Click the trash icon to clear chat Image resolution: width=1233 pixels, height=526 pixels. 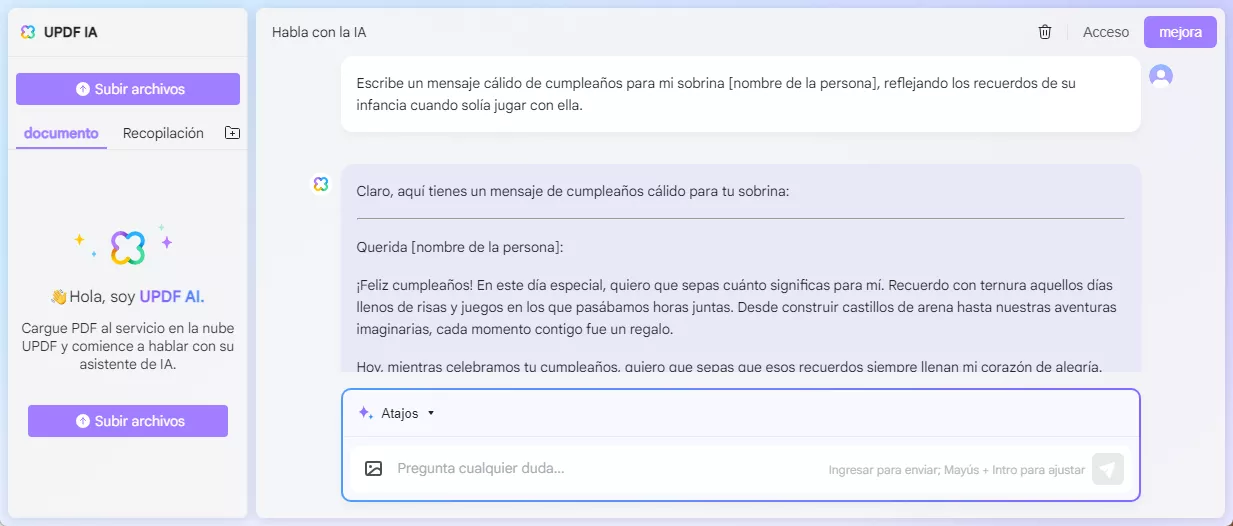pyautogui.click(x=1045, y=32)
